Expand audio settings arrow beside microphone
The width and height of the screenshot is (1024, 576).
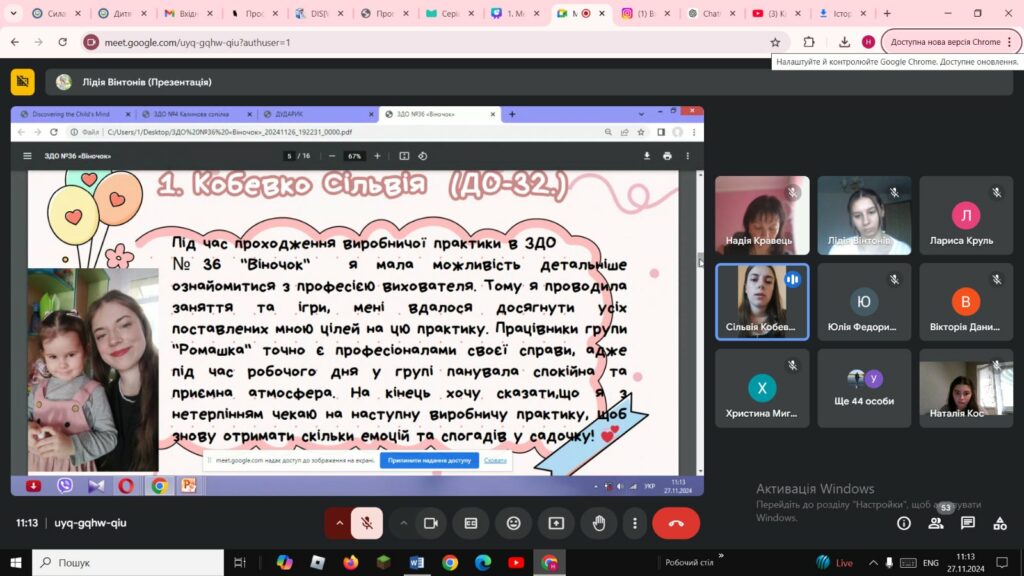[339, 523]
